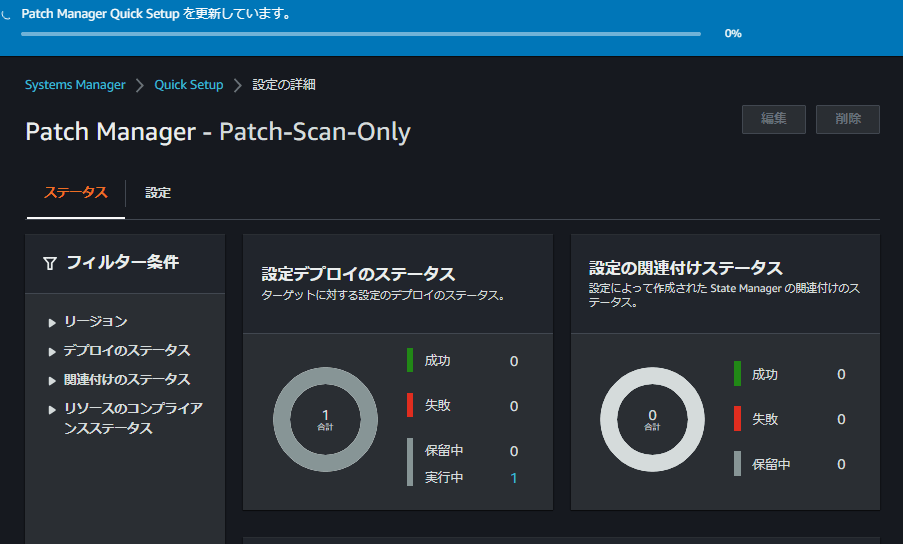Open the Systems Manager breadcrumb link
The height and width of the screenshot is (544, 903).
tap(75, 85)
